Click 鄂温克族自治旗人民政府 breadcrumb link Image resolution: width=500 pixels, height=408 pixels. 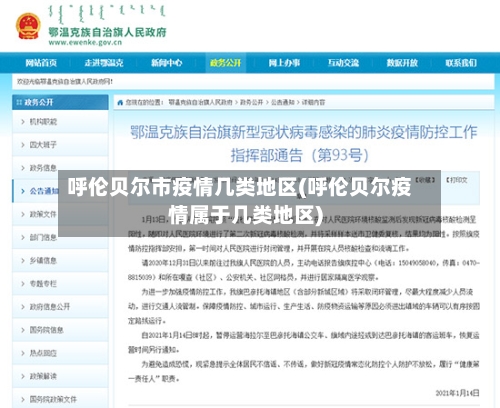coord(200,103)
